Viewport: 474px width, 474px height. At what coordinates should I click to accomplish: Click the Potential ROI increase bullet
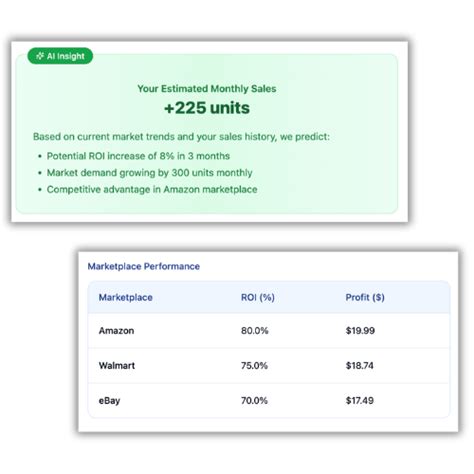click(x=138, y=156)
